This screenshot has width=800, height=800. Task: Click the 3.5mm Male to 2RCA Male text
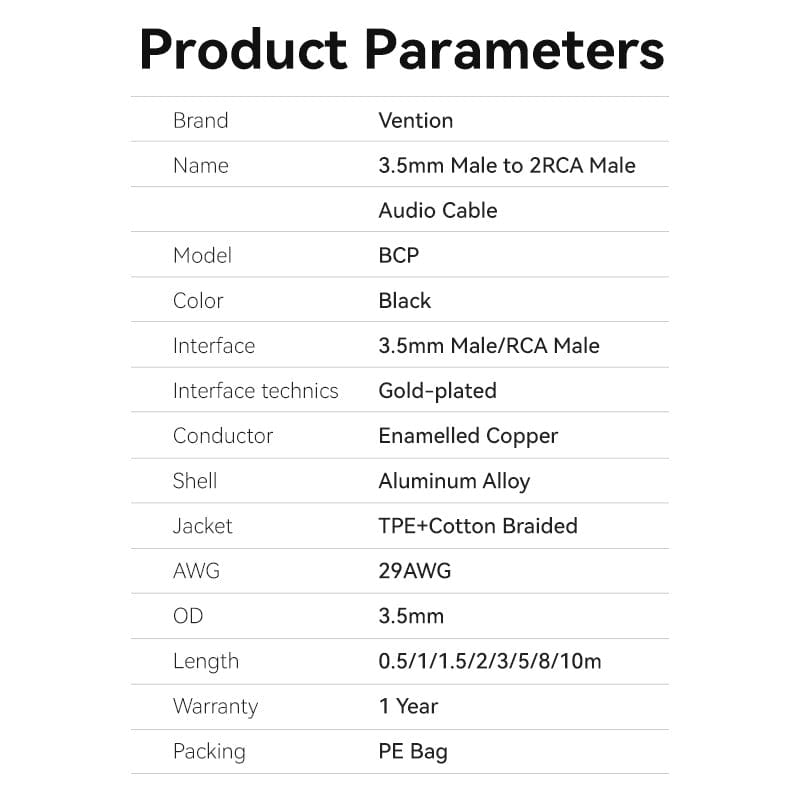(506, 165)
